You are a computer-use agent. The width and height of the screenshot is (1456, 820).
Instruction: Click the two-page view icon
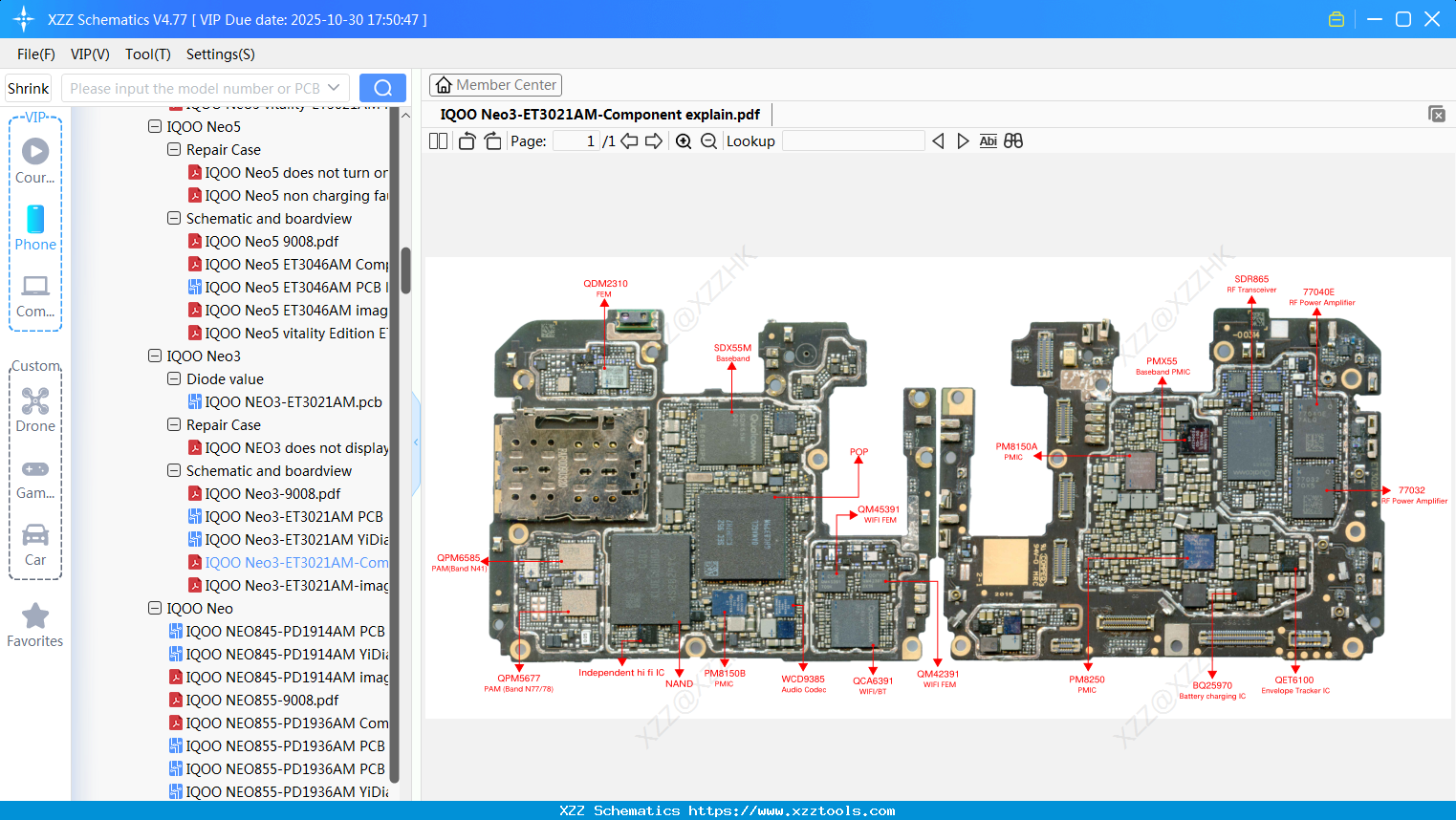tap(437, 140)
